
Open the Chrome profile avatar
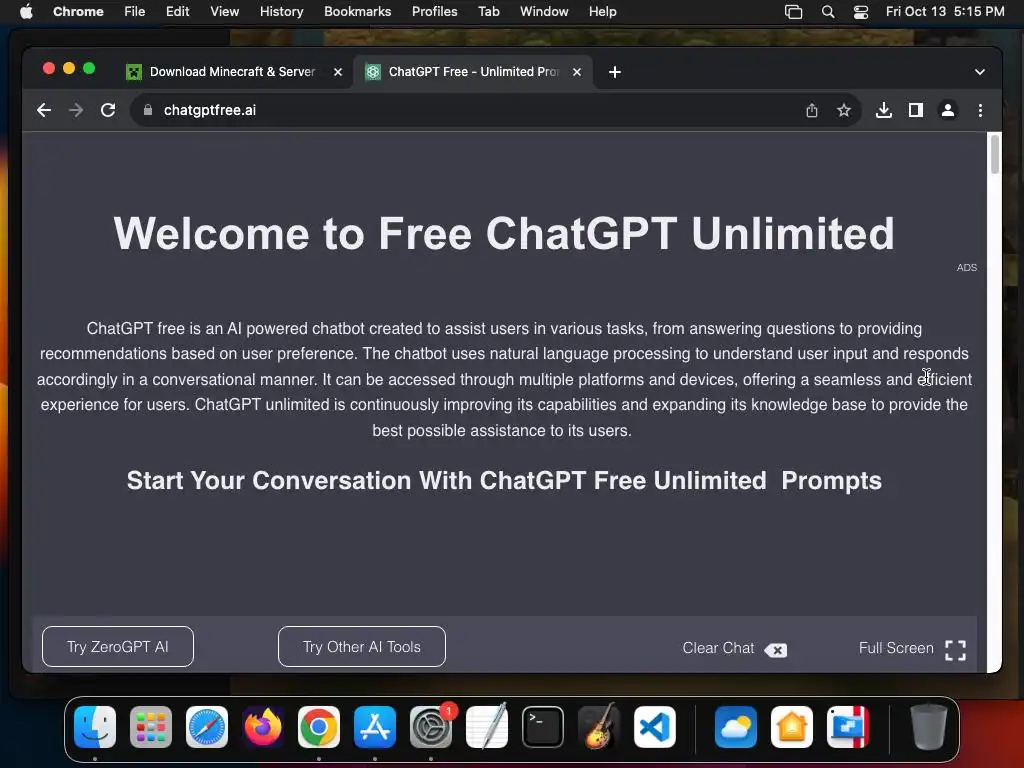[948, 110]
